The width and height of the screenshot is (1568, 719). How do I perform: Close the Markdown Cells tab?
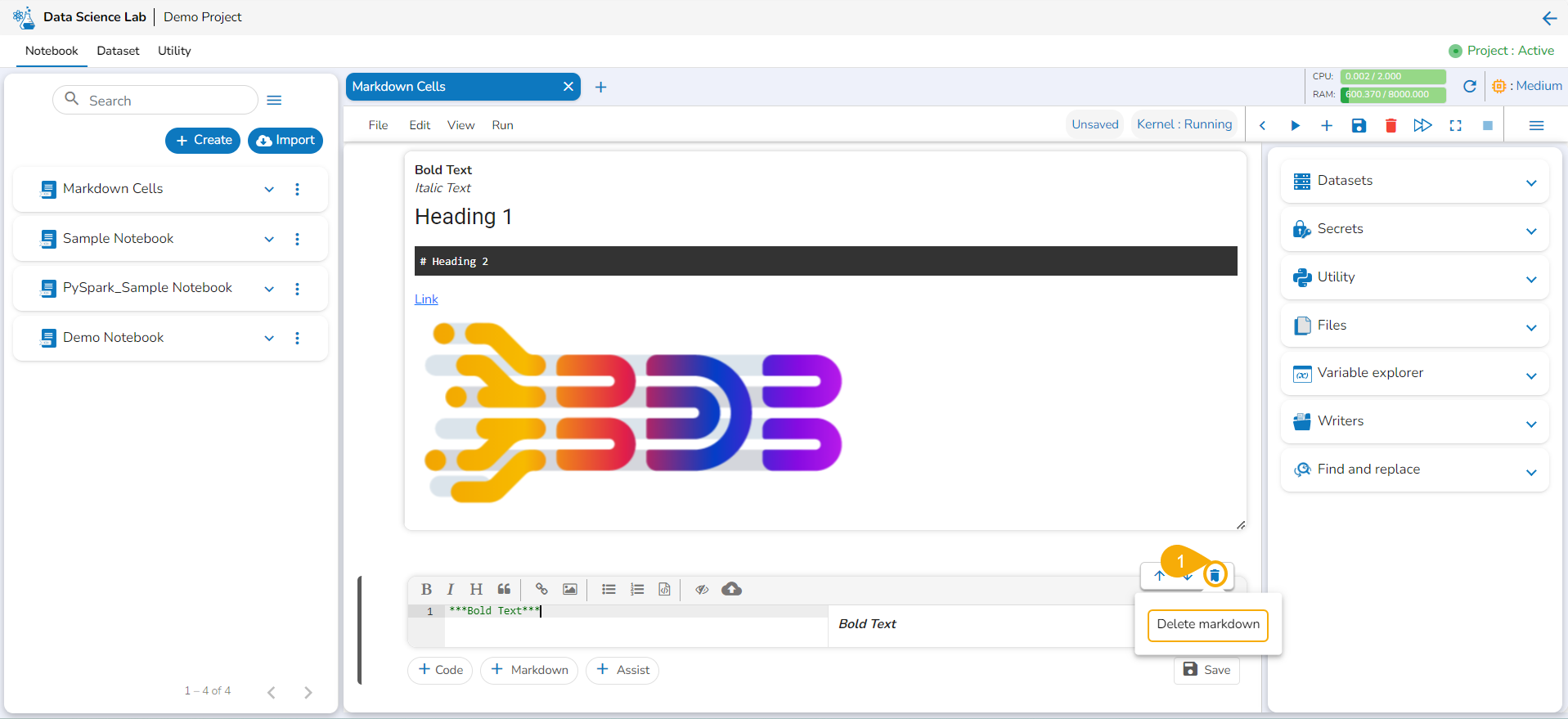[568, 87]
